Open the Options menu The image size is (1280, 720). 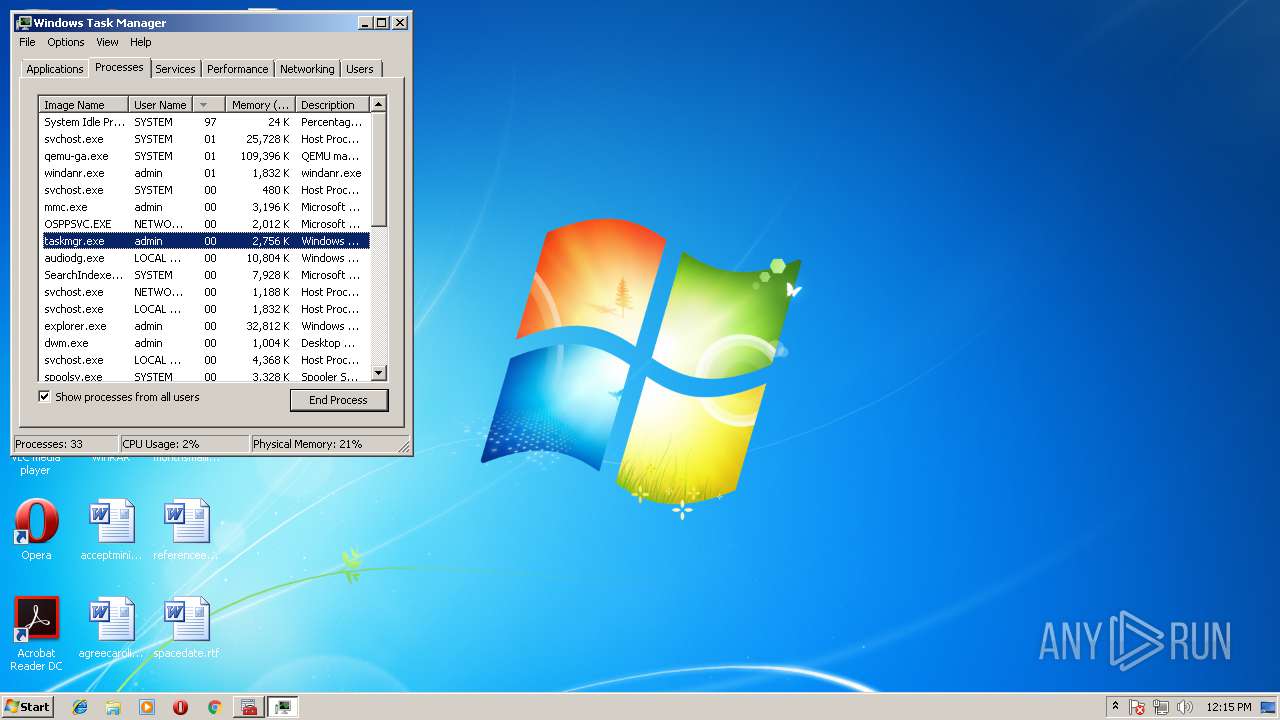click(x=66, y=42)
